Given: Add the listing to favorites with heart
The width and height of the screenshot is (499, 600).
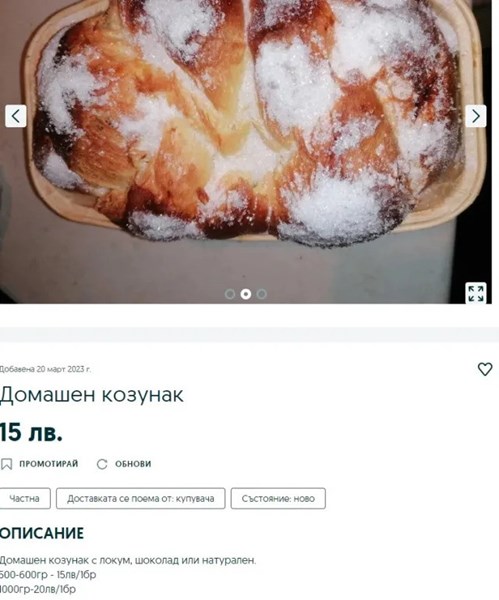Looking at the screenshot, I should pos(485,369).
